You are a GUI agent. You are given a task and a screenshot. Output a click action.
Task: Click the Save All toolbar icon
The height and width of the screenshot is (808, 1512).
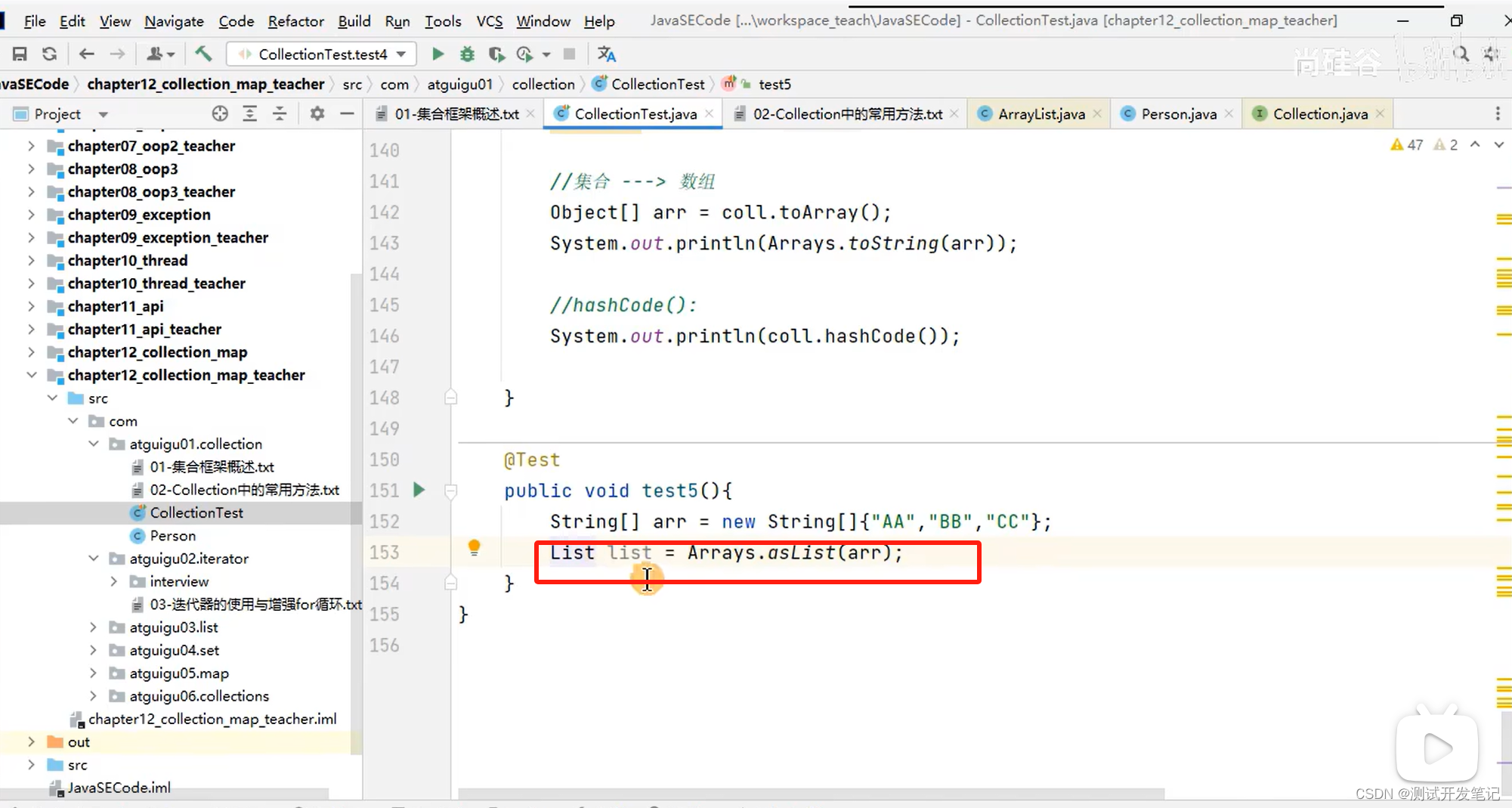click(20, 54)
